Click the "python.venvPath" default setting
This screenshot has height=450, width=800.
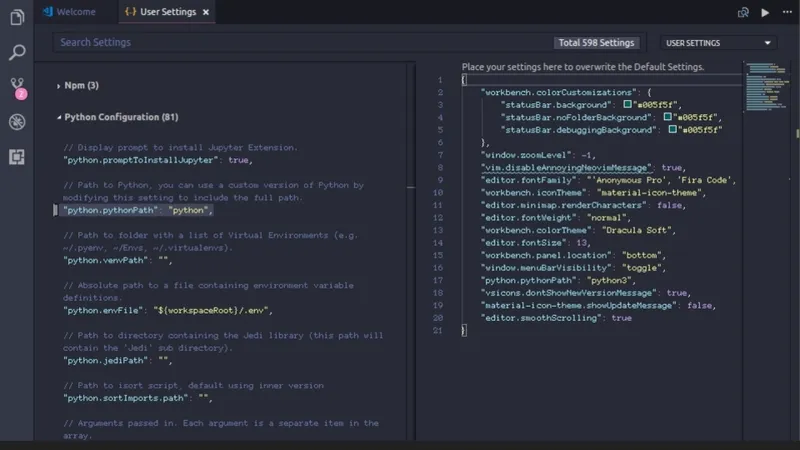[x=117, y=260]
